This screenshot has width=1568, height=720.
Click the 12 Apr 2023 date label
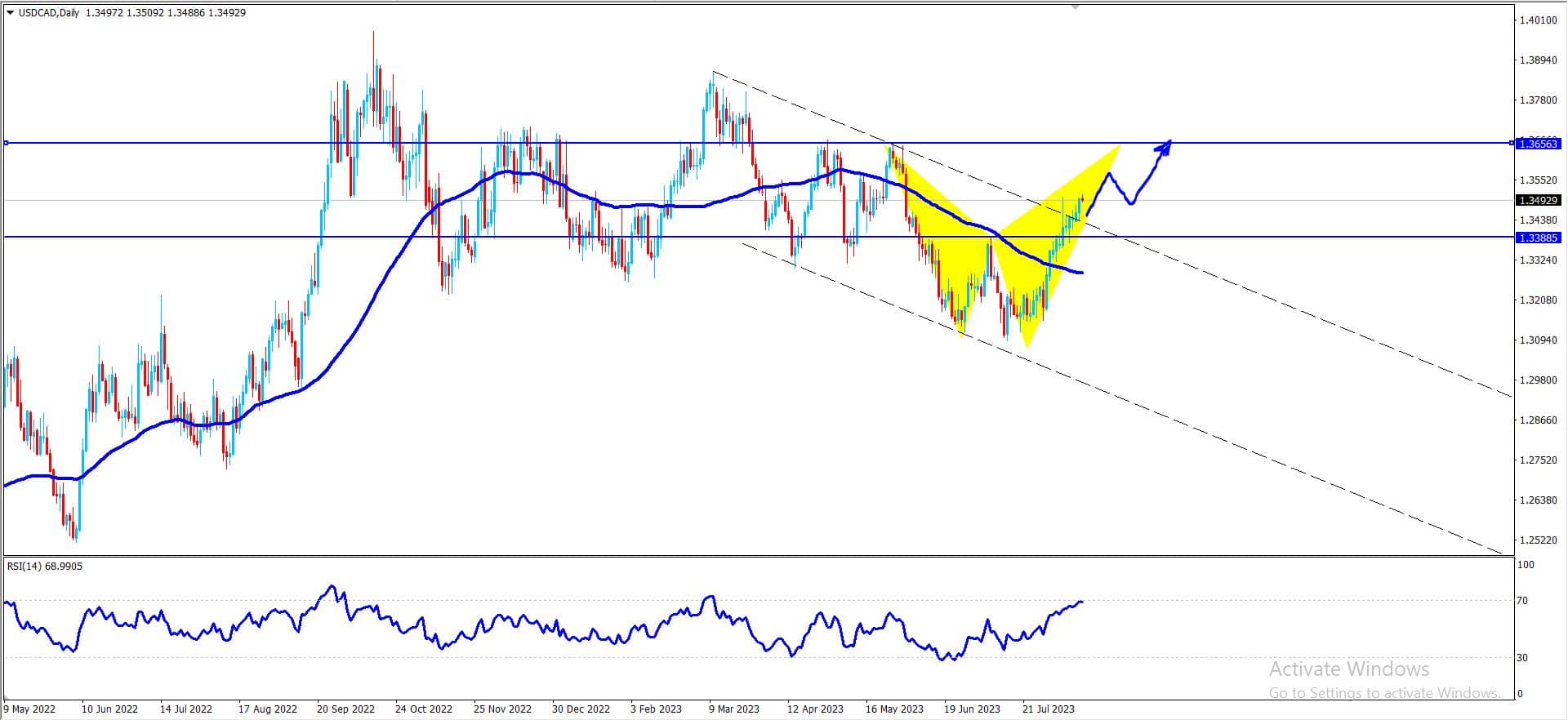click(x=815, y=709)
